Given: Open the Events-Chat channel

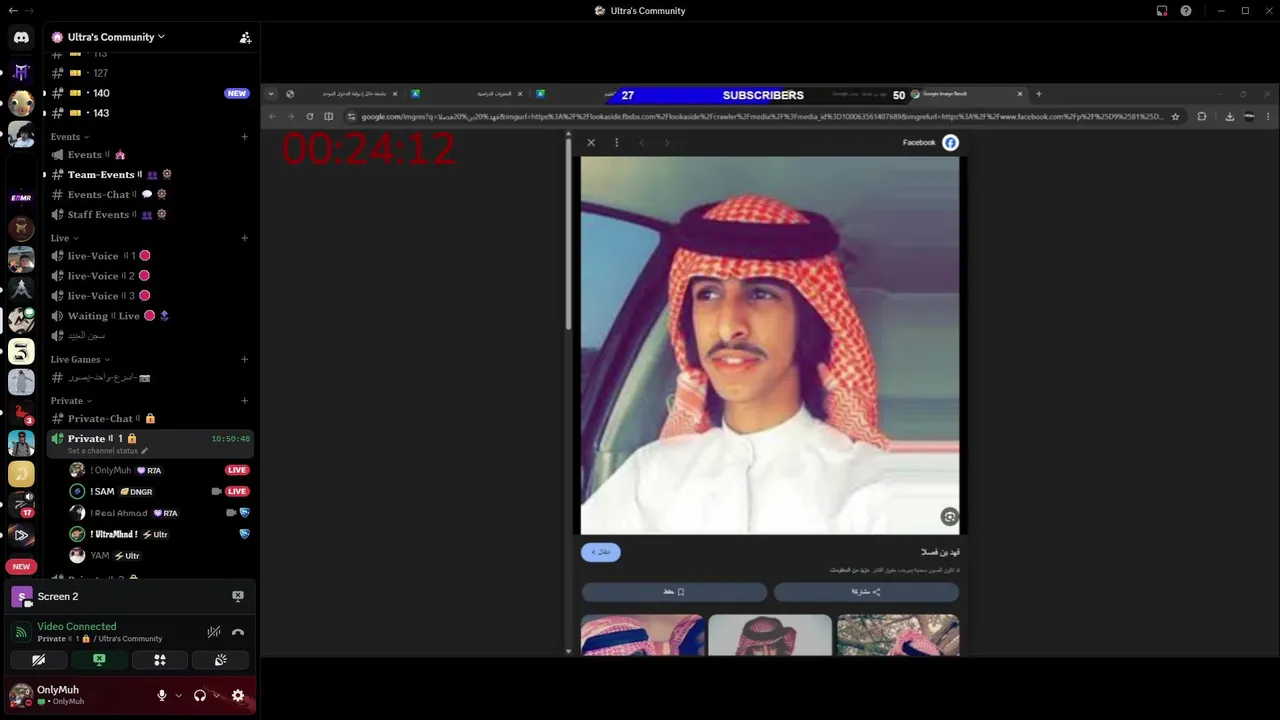Looking at the screenshot, I should coord(149,195).
